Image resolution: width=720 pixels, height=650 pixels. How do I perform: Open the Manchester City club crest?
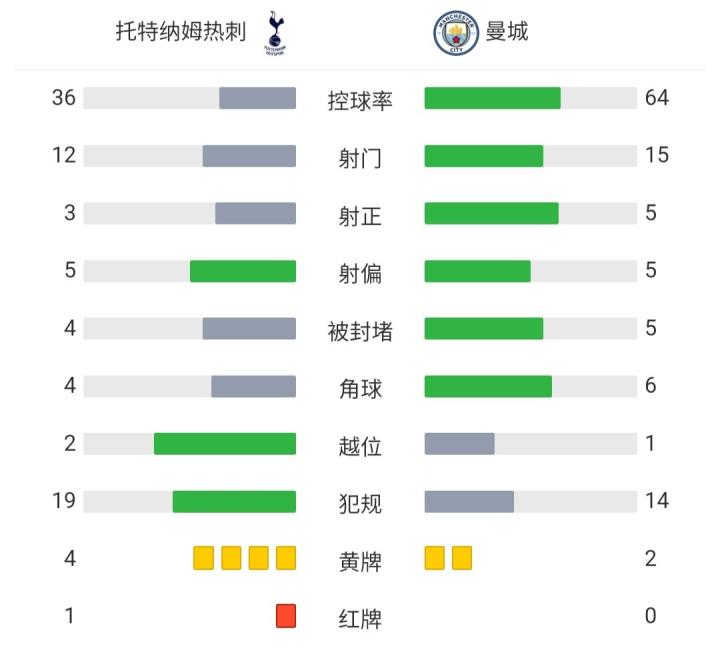pos(456,33)
